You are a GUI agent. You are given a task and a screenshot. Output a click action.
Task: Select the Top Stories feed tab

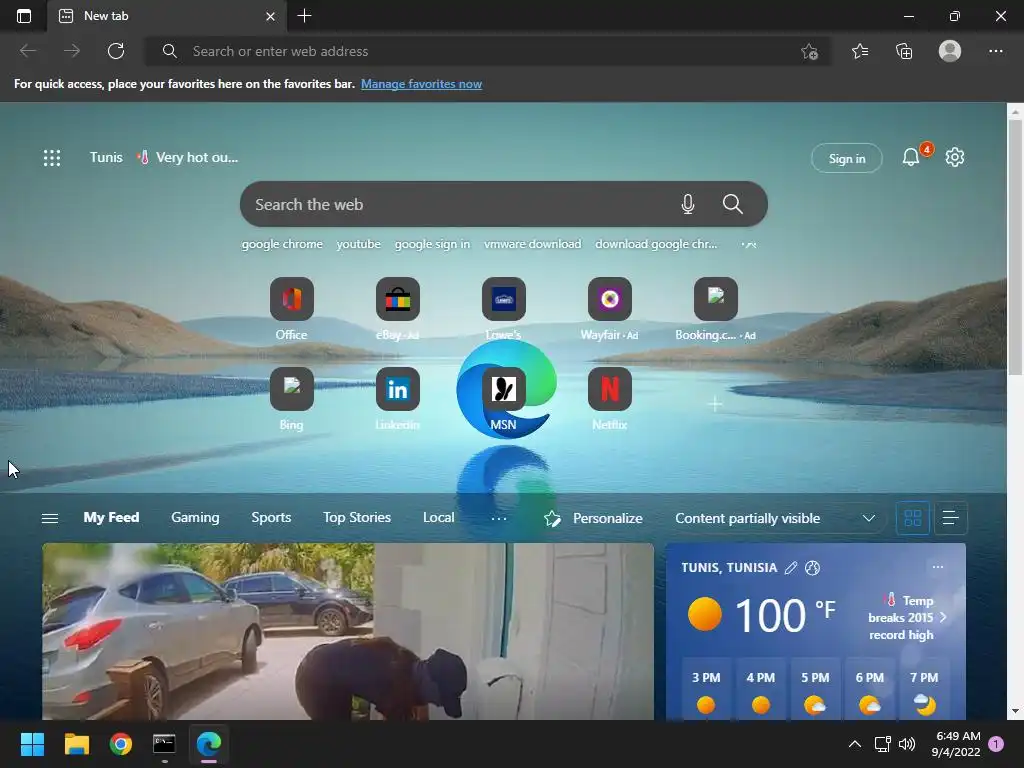(x=357, y=517)
